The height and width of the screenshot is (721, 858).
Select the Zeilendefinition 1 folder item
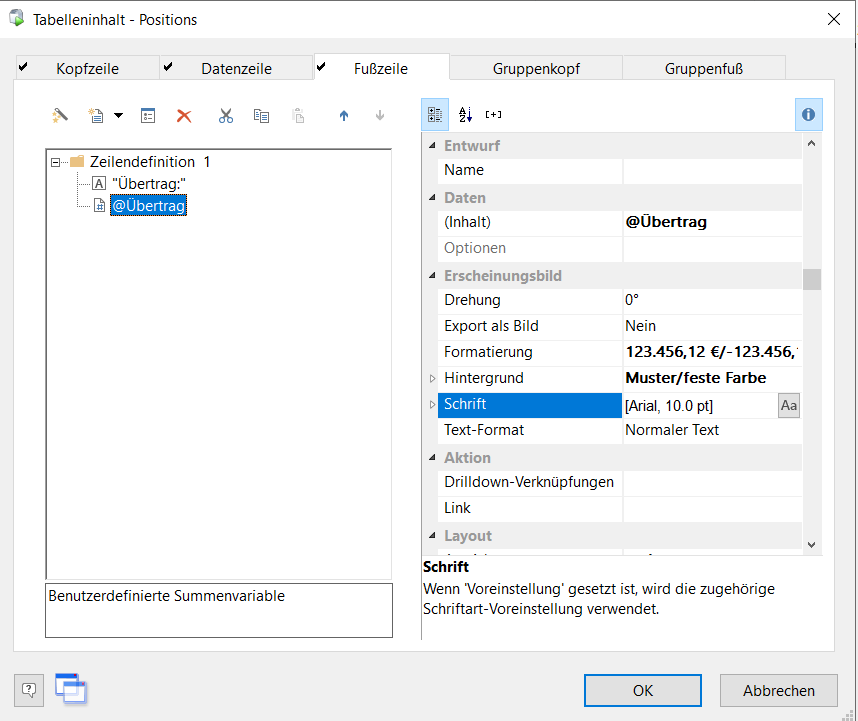point(149,162)
